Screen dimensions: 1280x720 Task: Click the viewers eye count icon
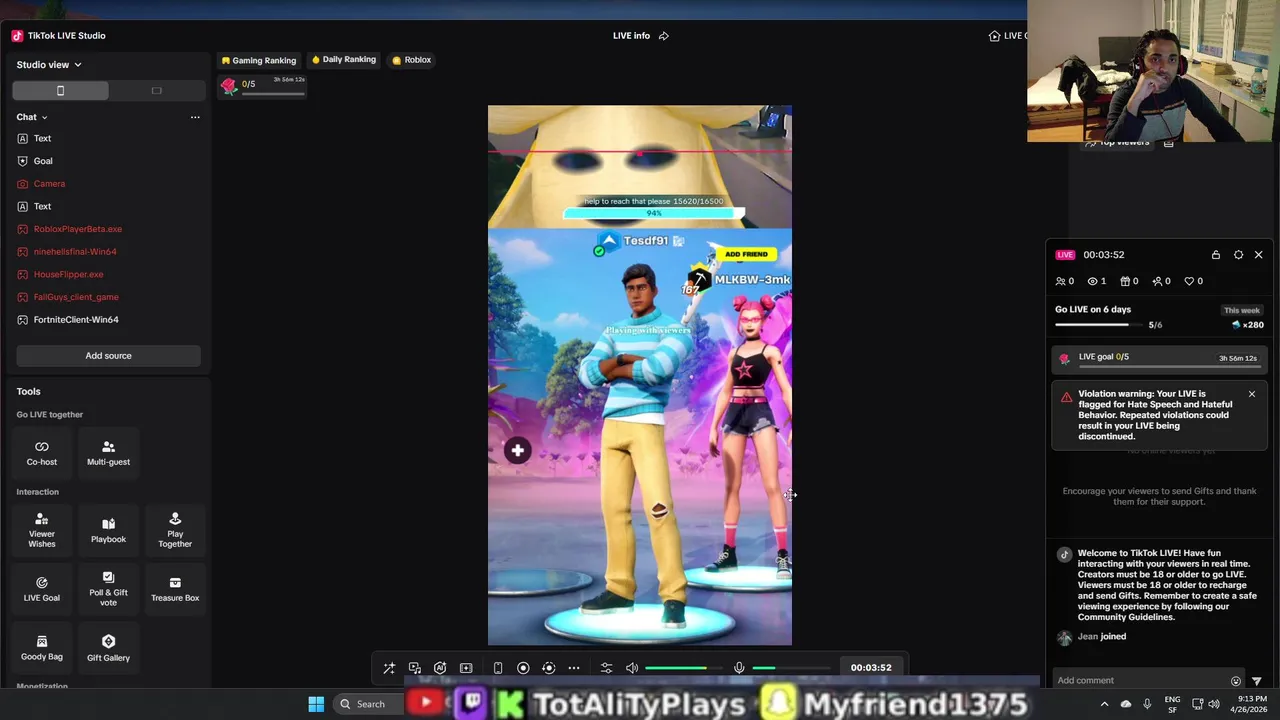pos(1093,282)
